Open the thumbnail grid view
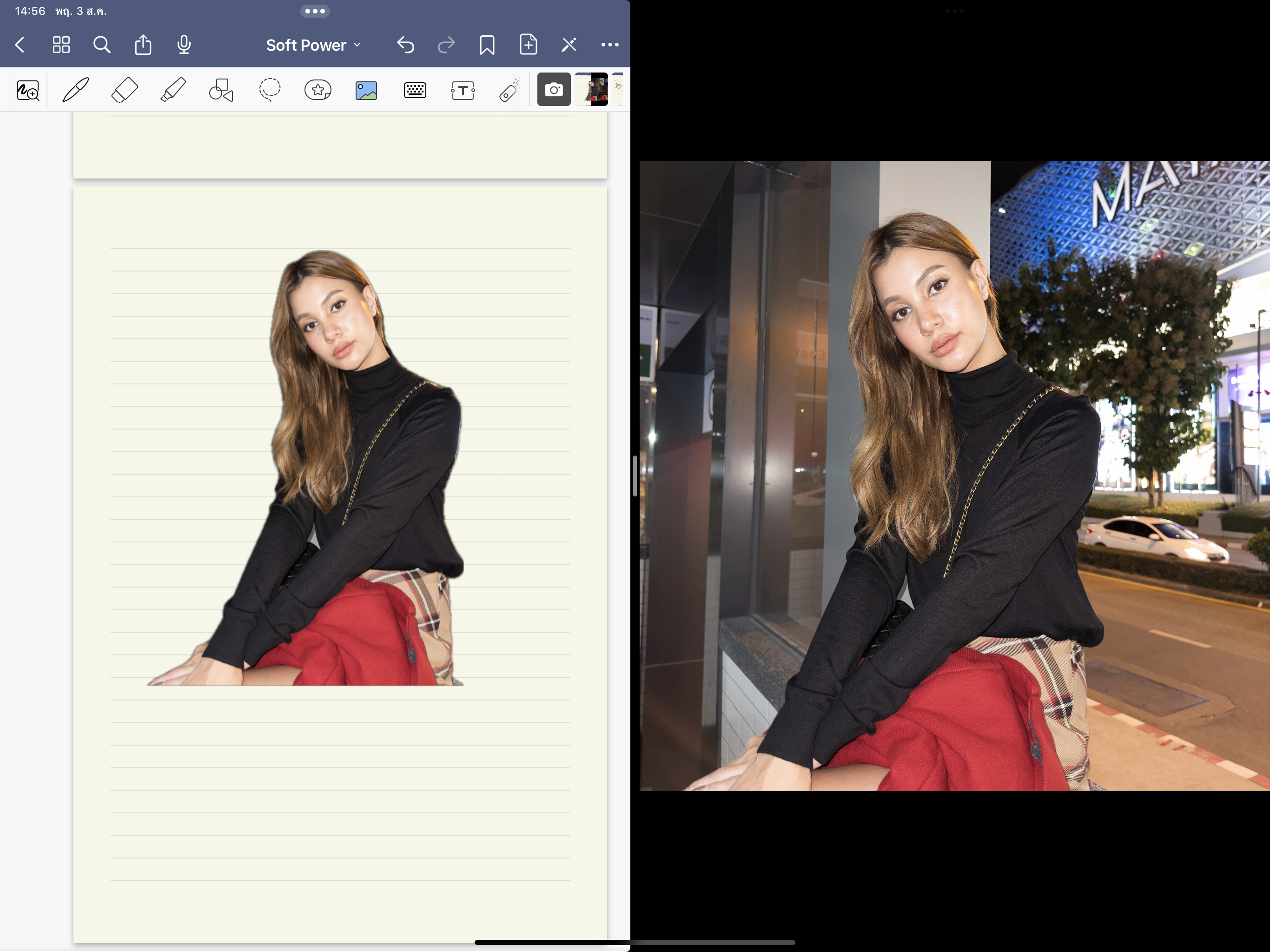Viewport: 1270px width, 952px height. point(61,45)
